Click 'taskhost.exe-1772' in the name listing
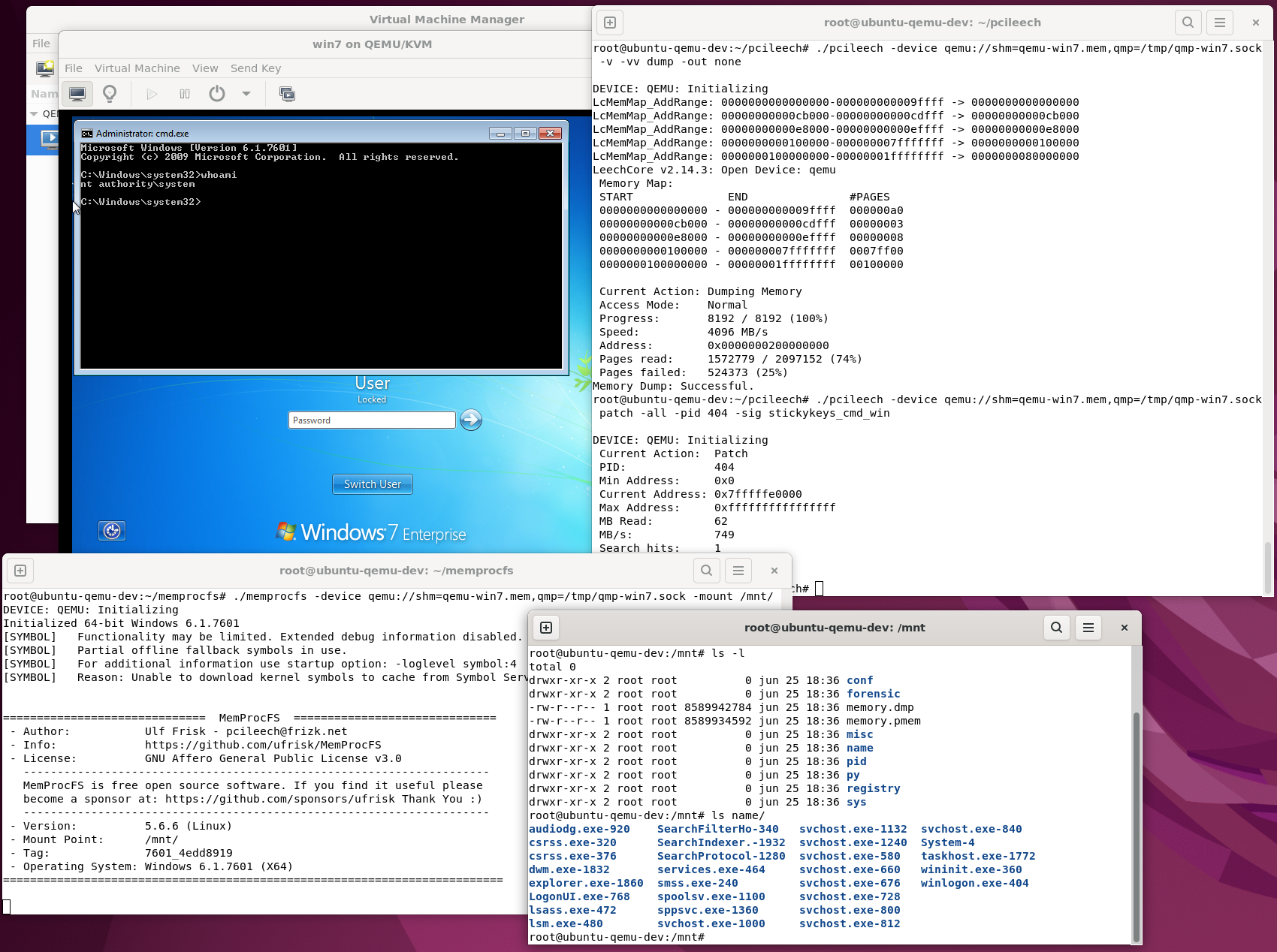The image size is (1277, 952). 978,856
